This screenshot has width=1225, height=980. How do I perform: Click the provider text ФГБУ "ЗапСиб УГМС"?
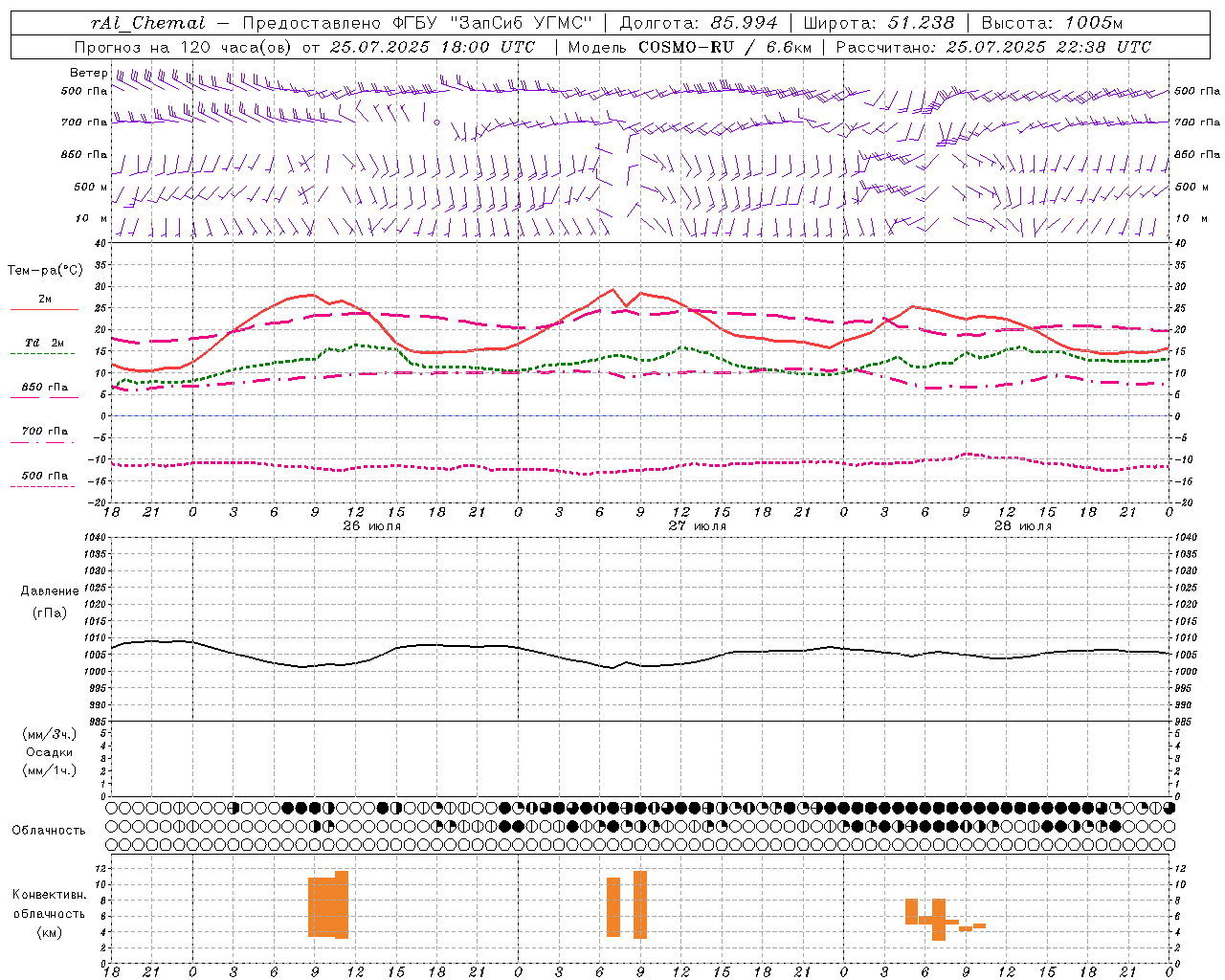[x=495, y=23]
